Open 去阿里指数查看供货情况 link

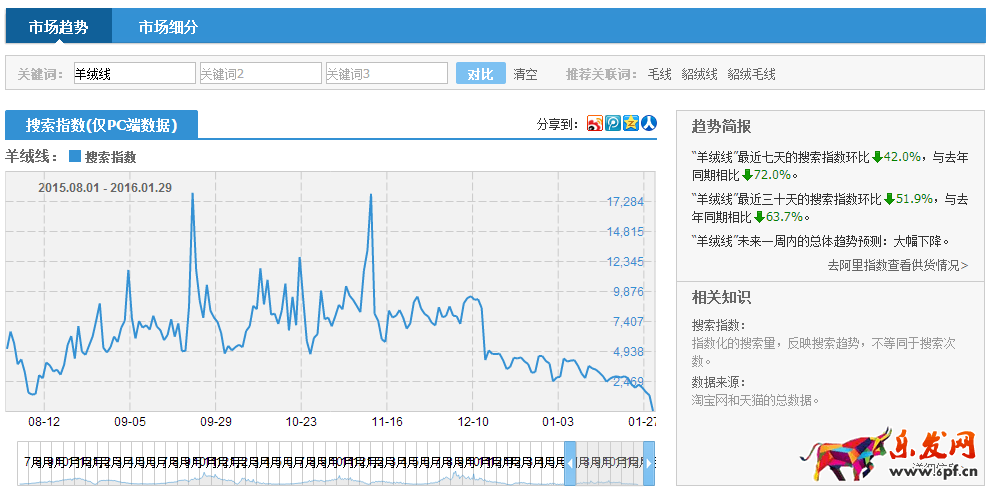[897, 265]
